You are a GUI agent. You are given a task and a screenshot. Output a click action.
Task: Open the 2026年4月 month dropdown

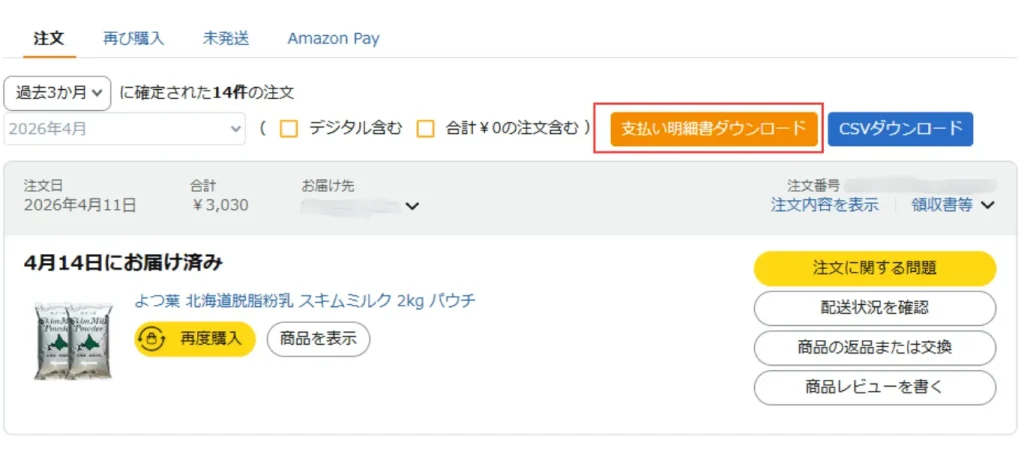pyautogui.click(x=125, y=129)
